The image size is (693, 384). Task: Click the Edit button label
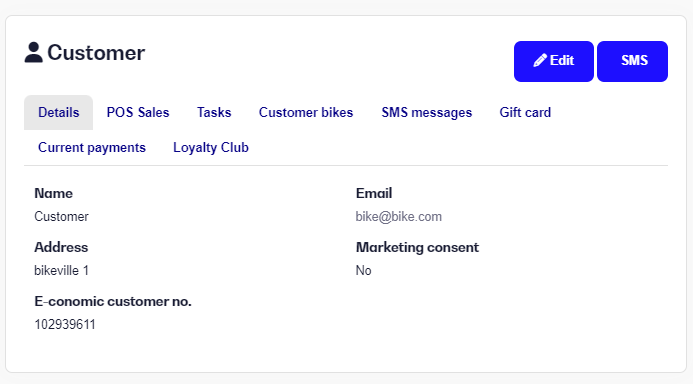coord(562,61)
